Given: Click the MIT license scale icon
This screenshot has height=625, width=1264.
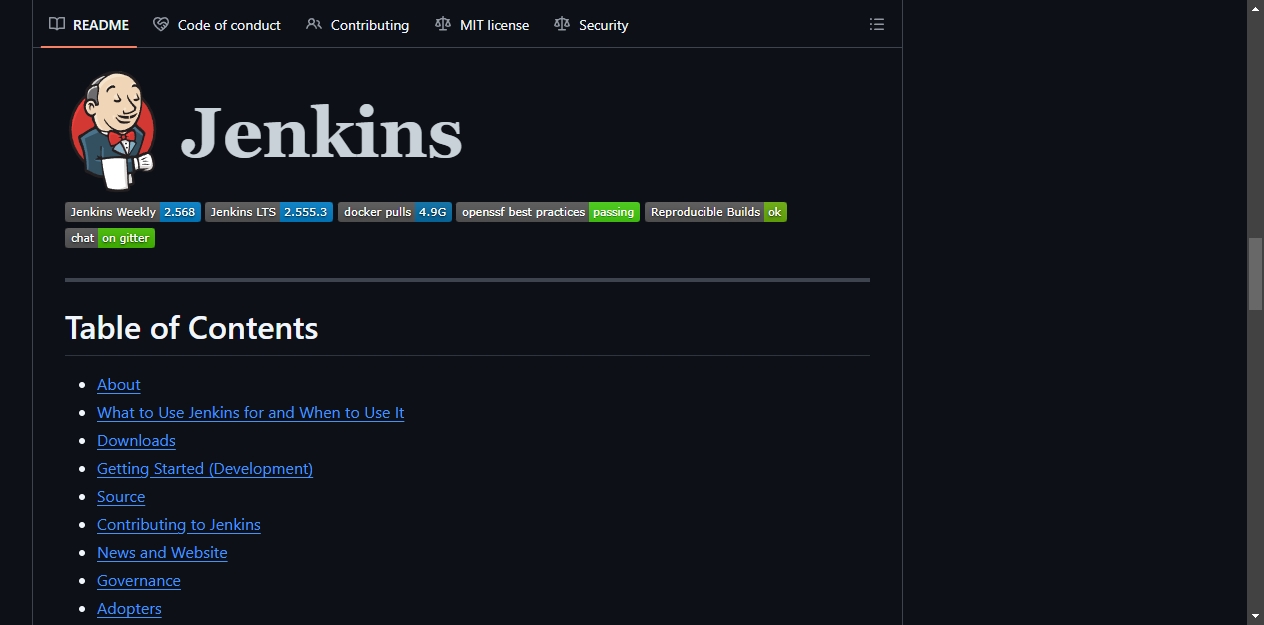Looking at the screenshot, I should point(443,24).
